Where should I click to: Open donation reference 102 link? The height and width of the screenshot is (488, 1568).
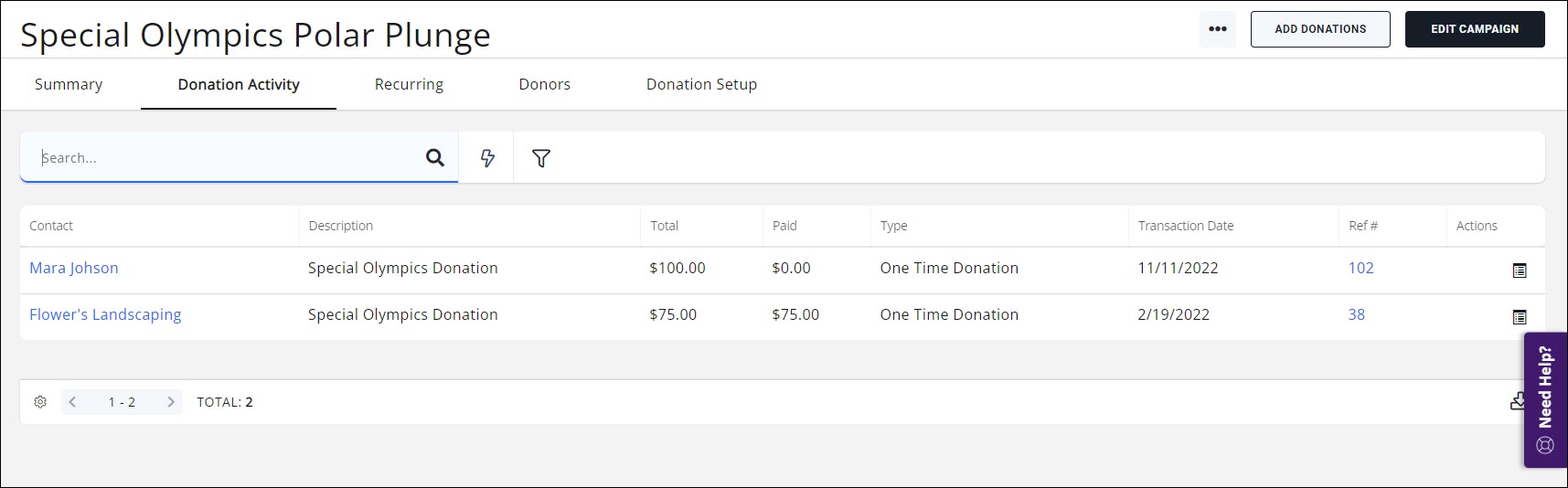point(1360,268)
